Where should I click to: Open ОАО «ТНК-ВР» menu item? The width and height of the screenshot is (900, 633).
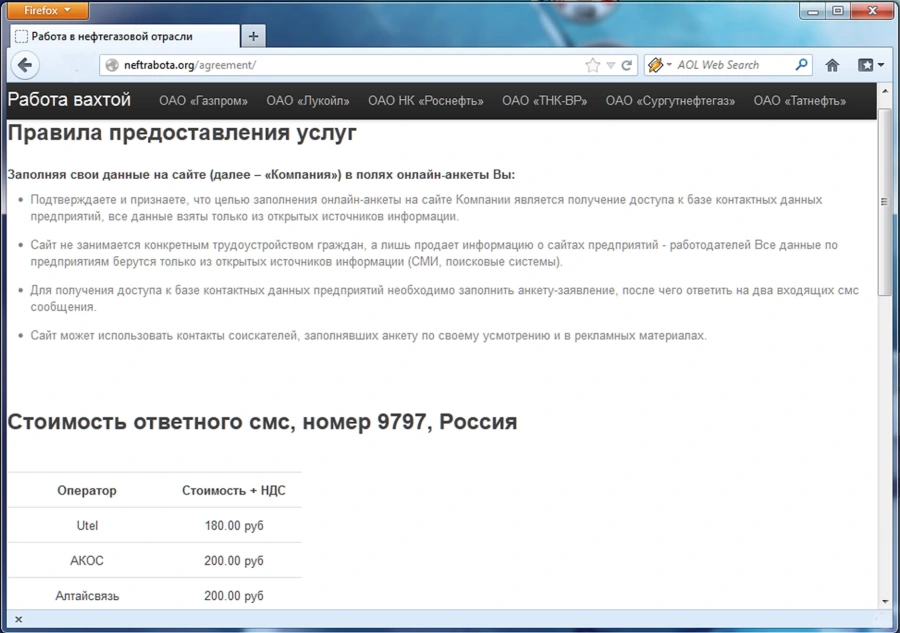point(545,101)
